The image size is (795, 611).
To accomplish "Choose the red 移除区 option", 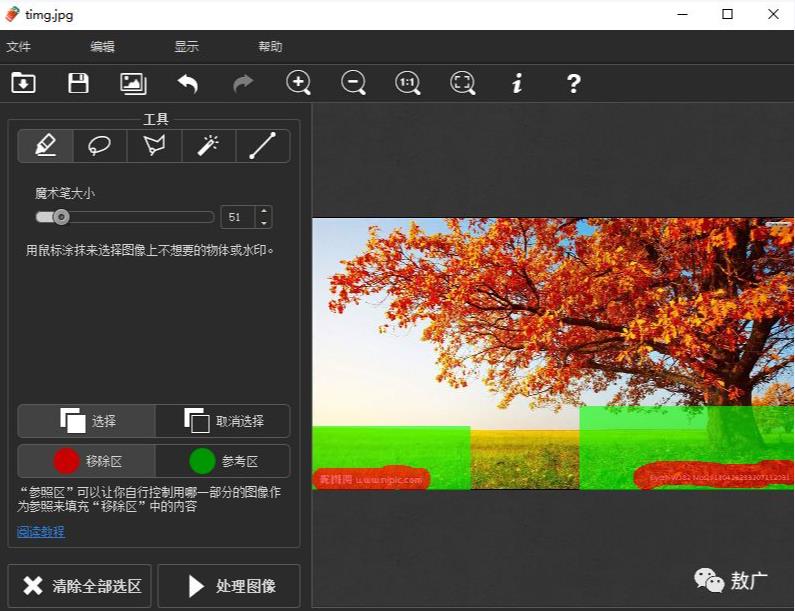I will point(87,461).
